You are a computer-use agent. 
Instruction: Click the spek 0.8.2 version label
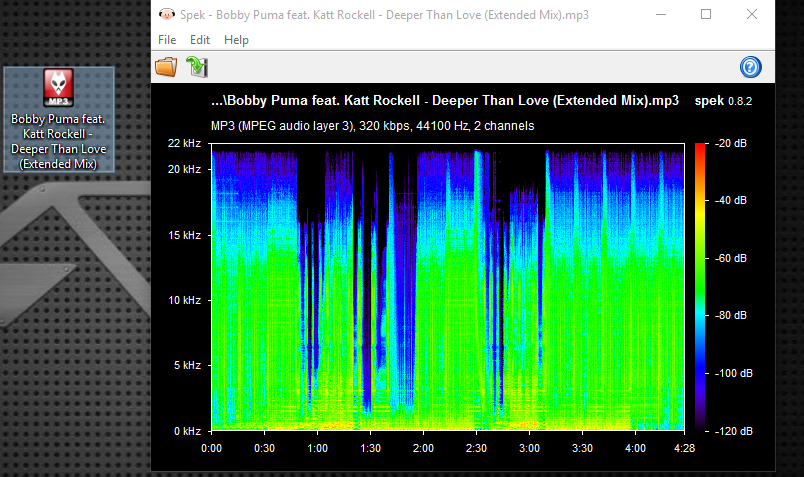pos(723,101)
